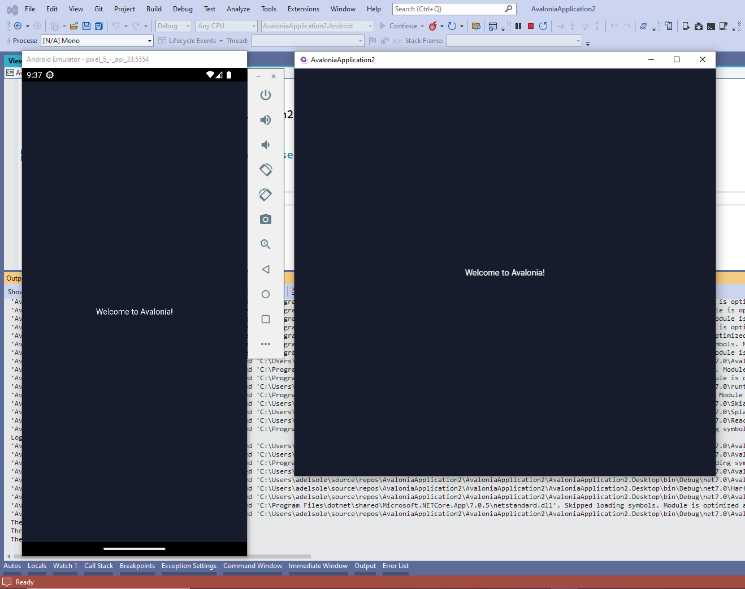
Task: Open the Thread dropdown
Action: [307, 41]
